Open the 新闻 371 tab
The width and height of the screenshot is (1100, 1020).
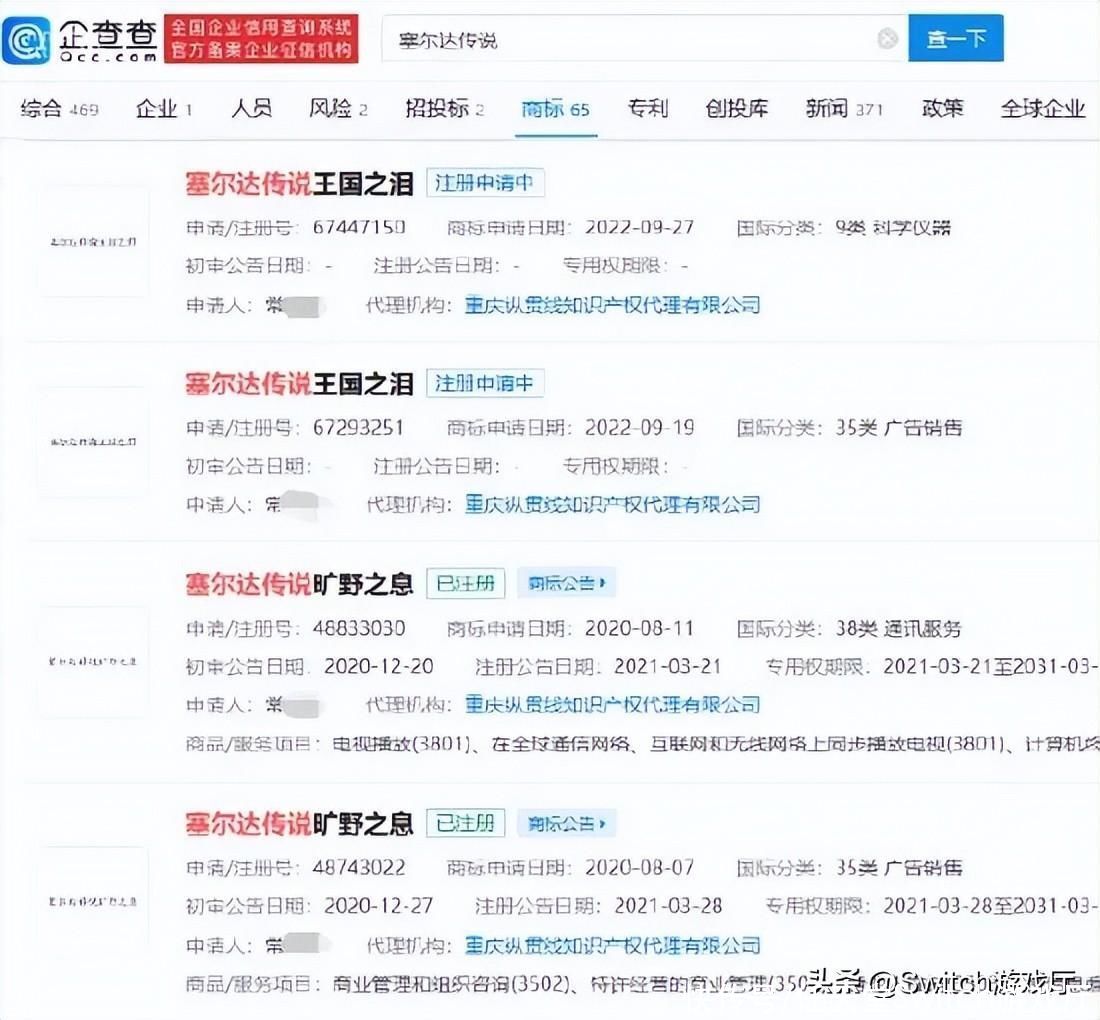[844, 109]
